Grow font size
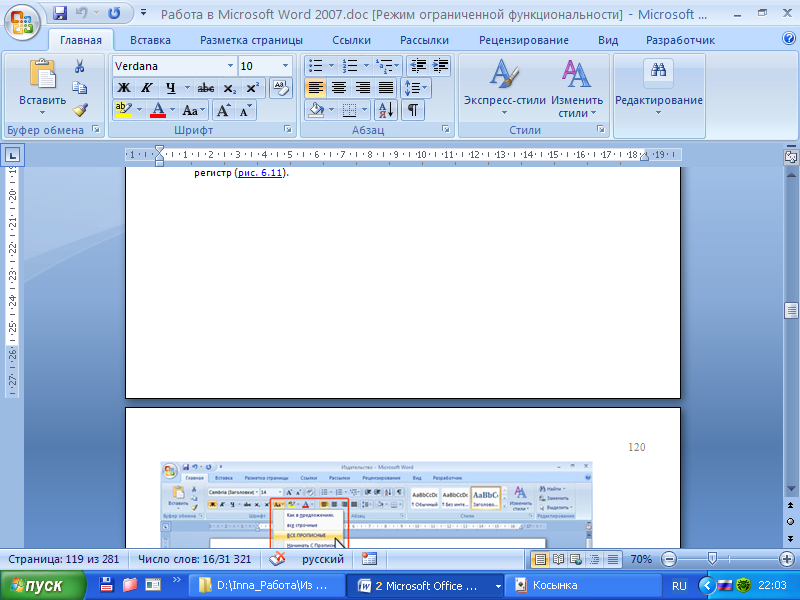800x600 pixels. coord(223,110)
